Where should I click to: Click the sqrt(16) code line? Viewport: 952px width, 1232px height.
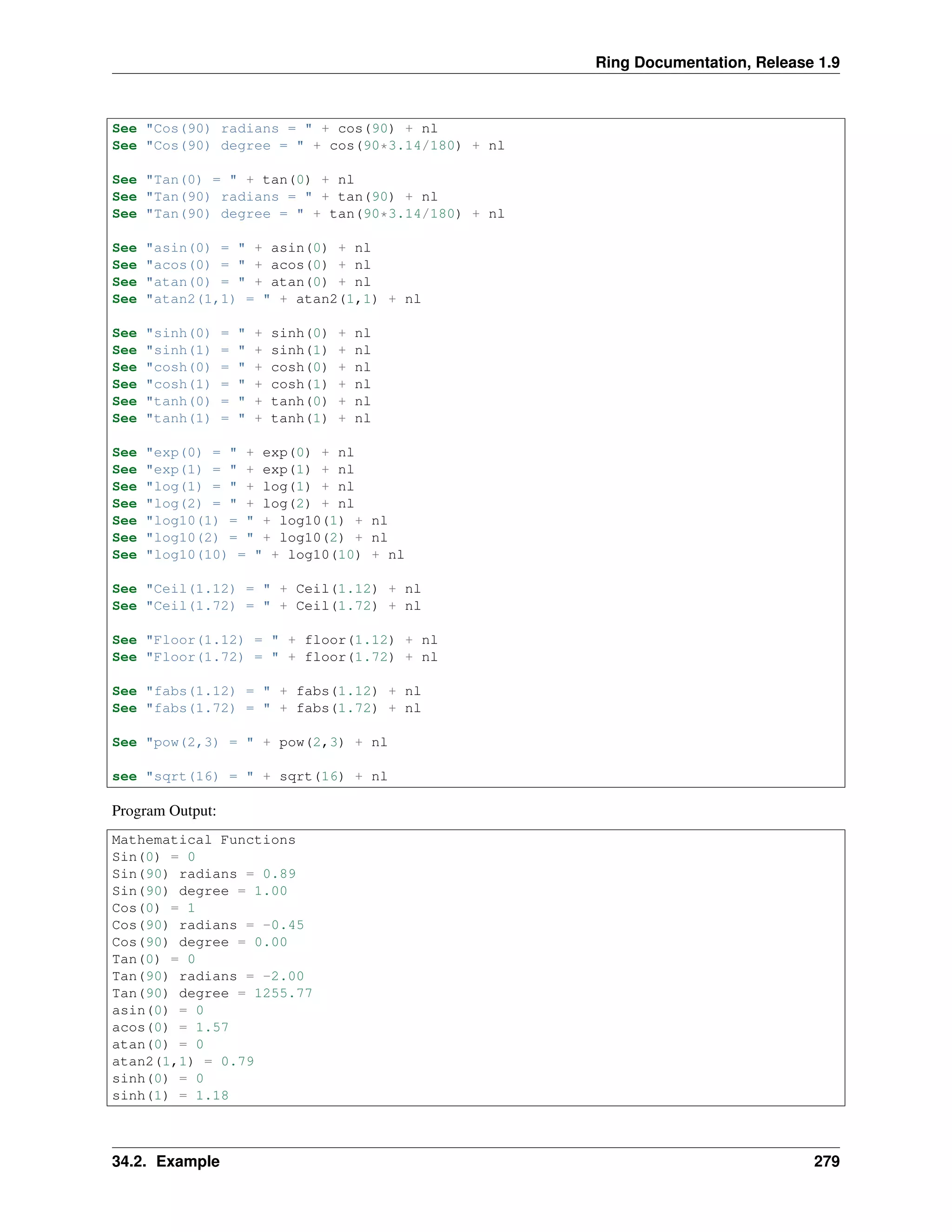click(x=249, y=777)
